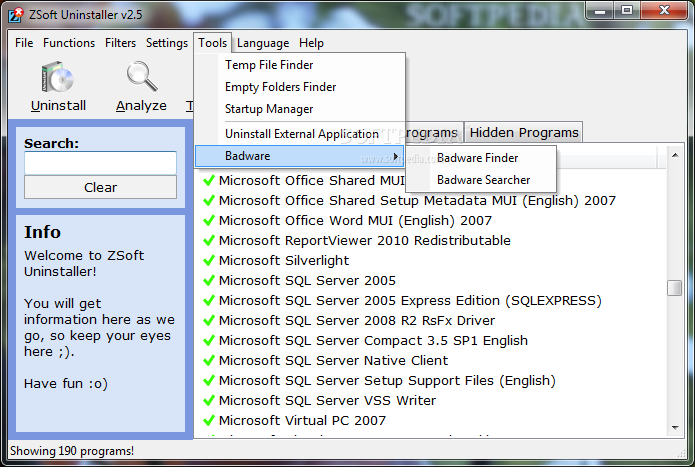Select Microsoft Silverlight entry
695x467 pixels.
pyautogui.click(x=284, y=261)
